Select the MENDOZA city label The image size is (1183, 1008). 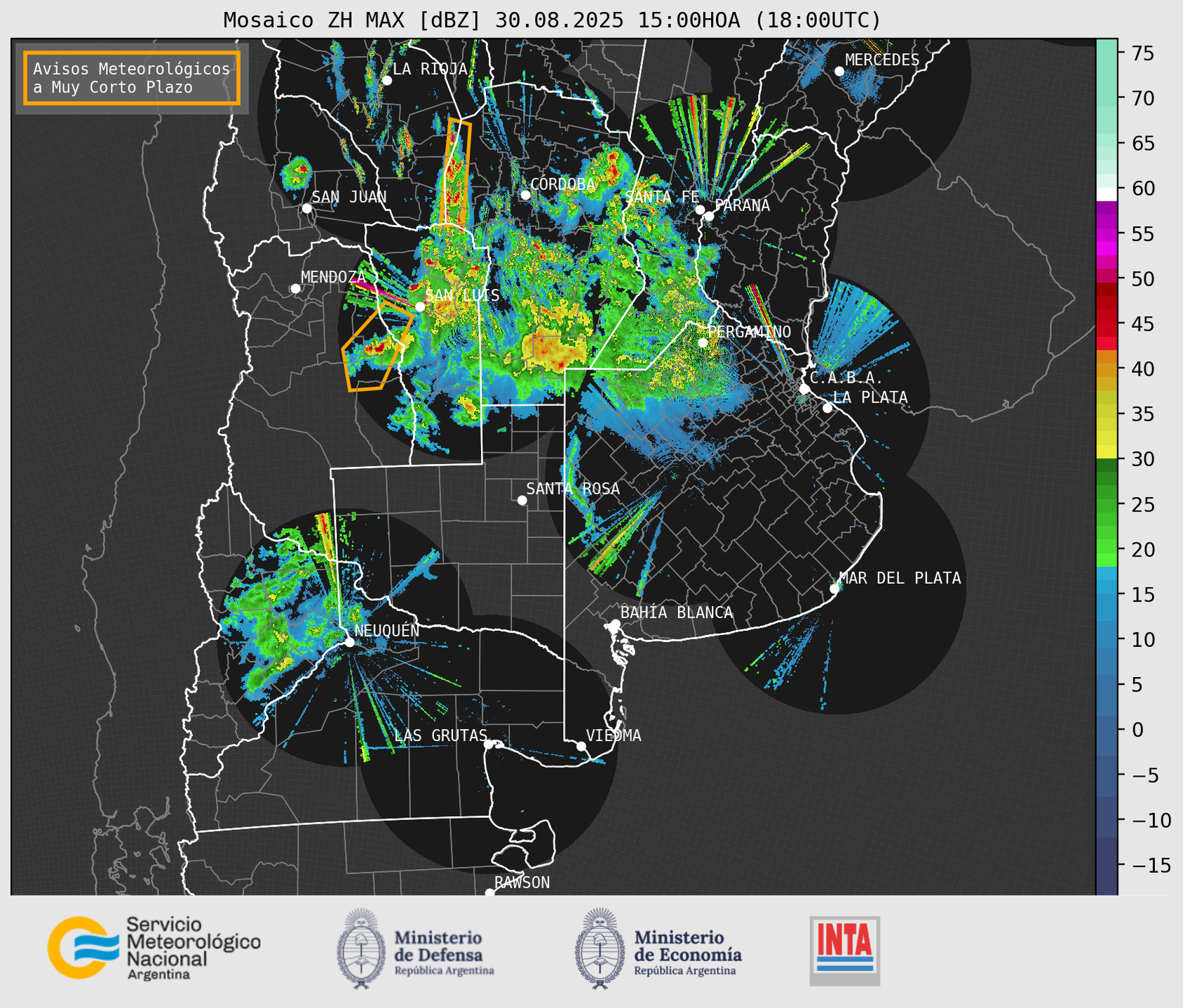[333, 277]
